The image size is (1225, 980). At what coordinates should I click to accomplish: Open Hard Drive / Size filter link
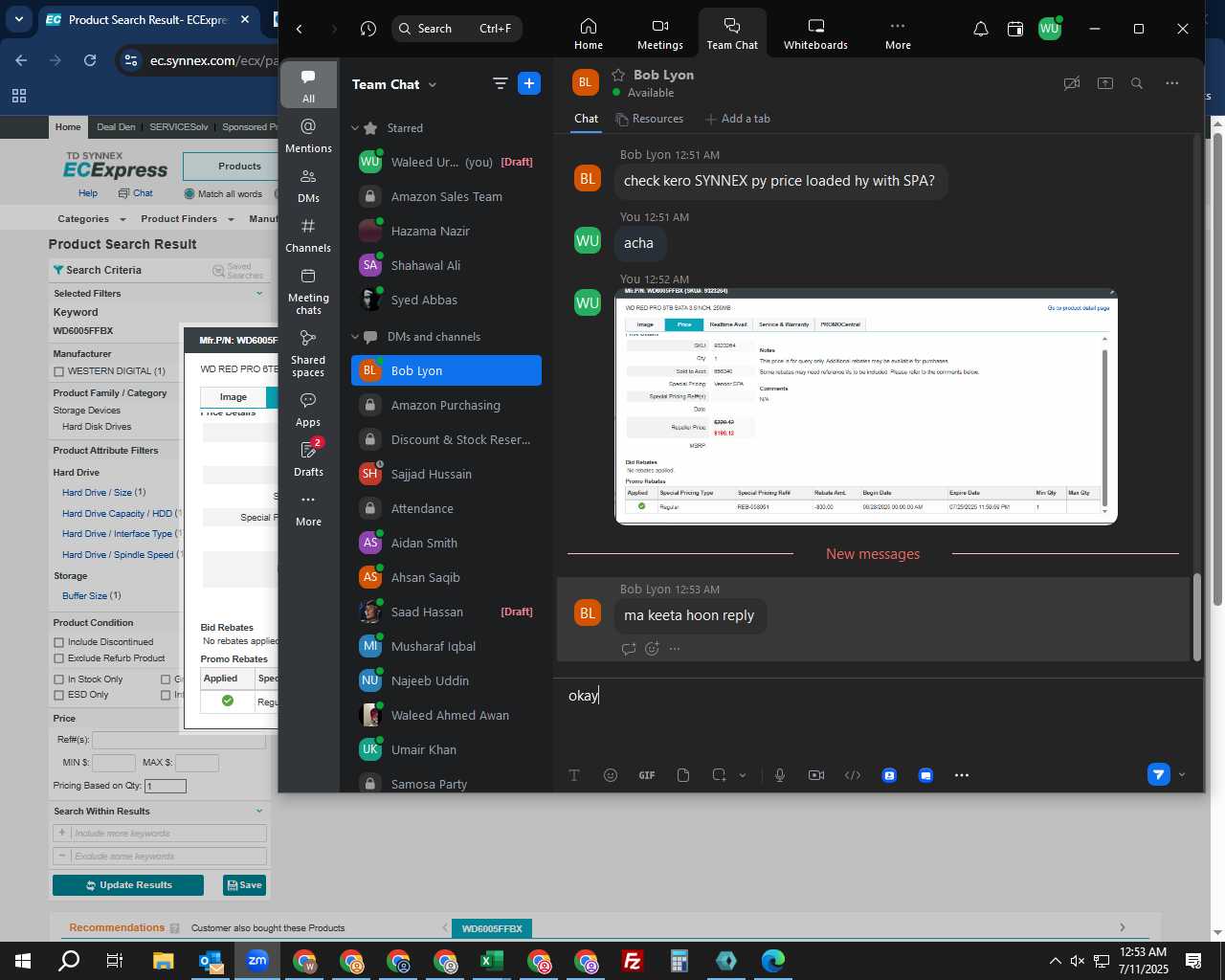click(x=97, y=493)
